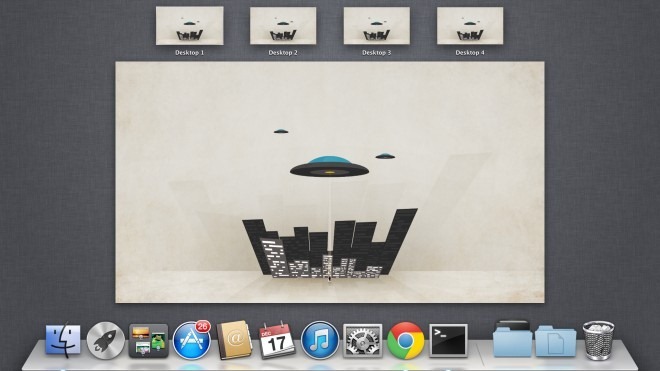Image resolution: width=660 pixels, height=371 pixels.
Task: Switch to Desktop 4 thumbnail
Action: [x=470, y=26]
